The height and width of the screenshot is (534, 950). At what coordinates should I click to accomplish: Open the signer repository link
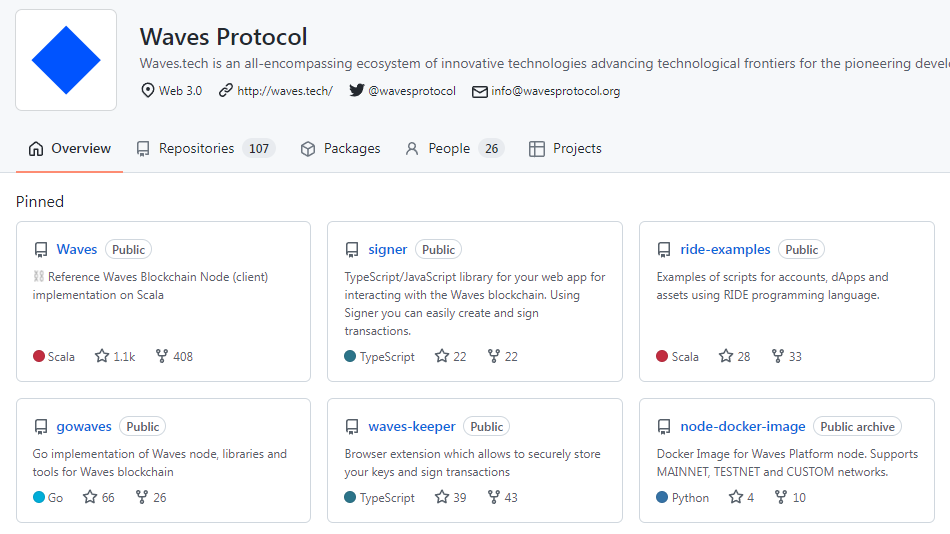[388, 249]
